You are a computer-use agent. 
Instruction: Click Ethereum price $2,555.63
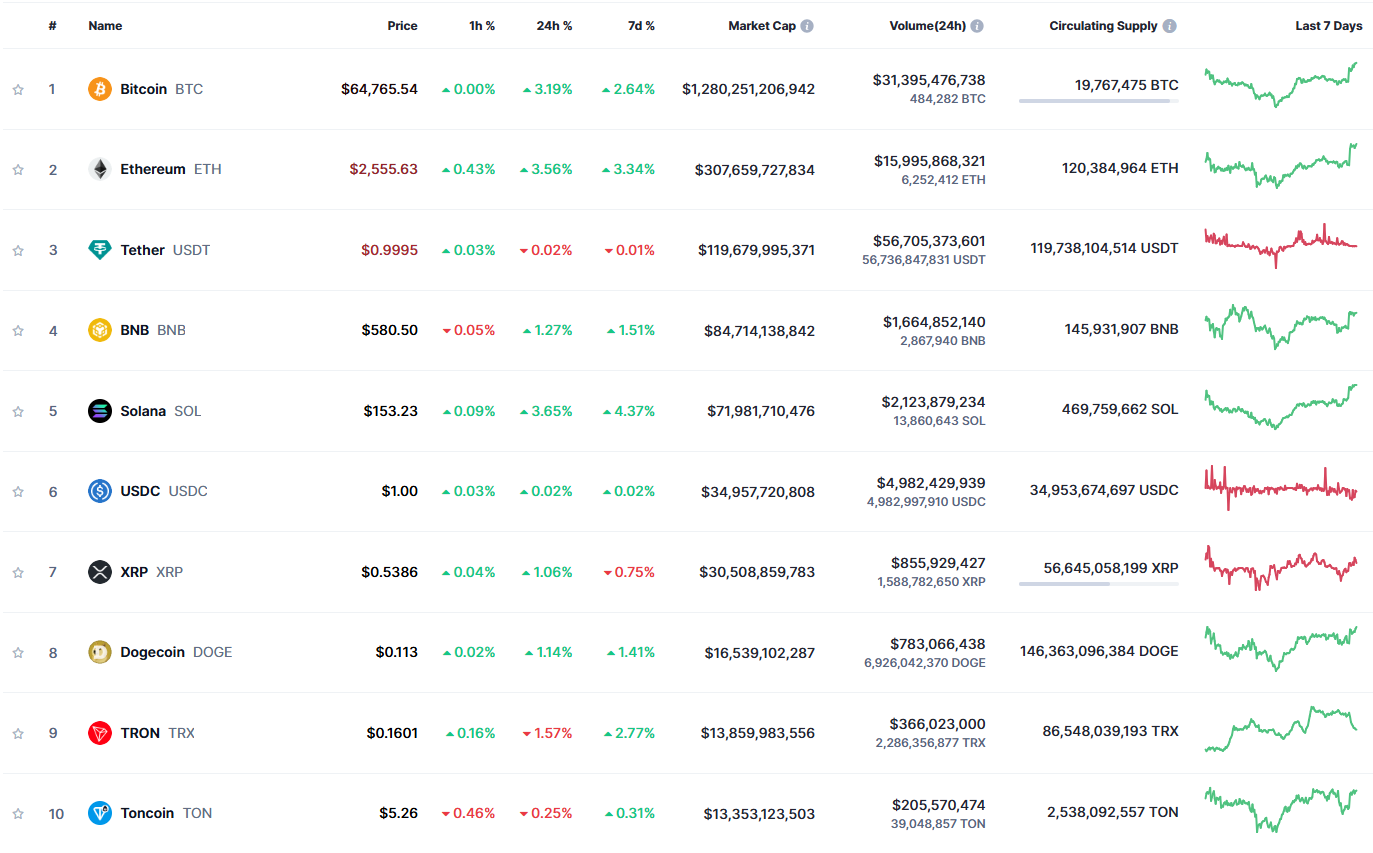click(384, 169)
